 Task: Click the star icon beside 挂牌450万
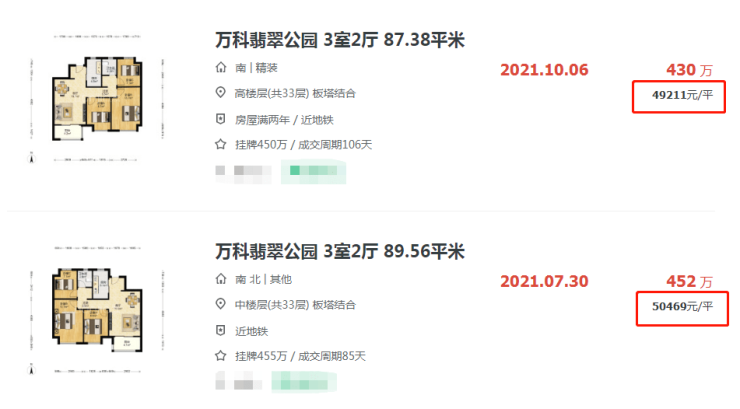coord(221,144)
